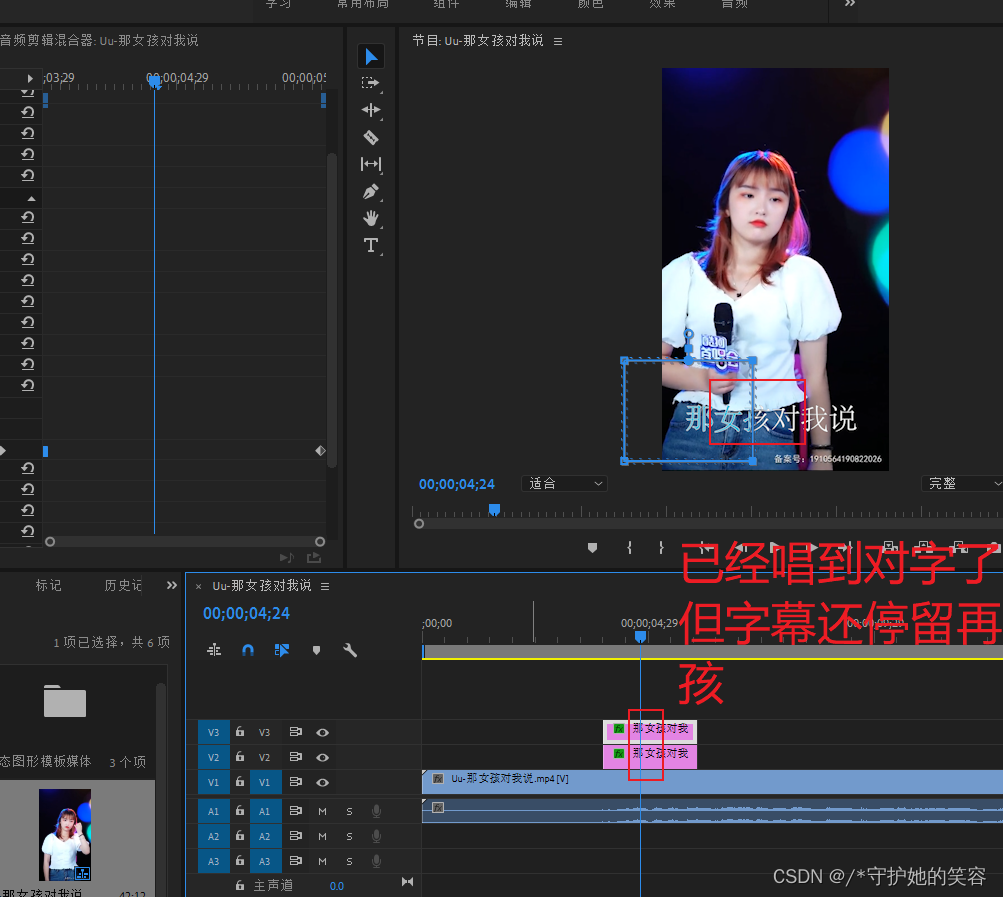Viewport: 1003px width, 897px height.
Task: Add a marker from timeline toolbar
Action: coord(316,650)
